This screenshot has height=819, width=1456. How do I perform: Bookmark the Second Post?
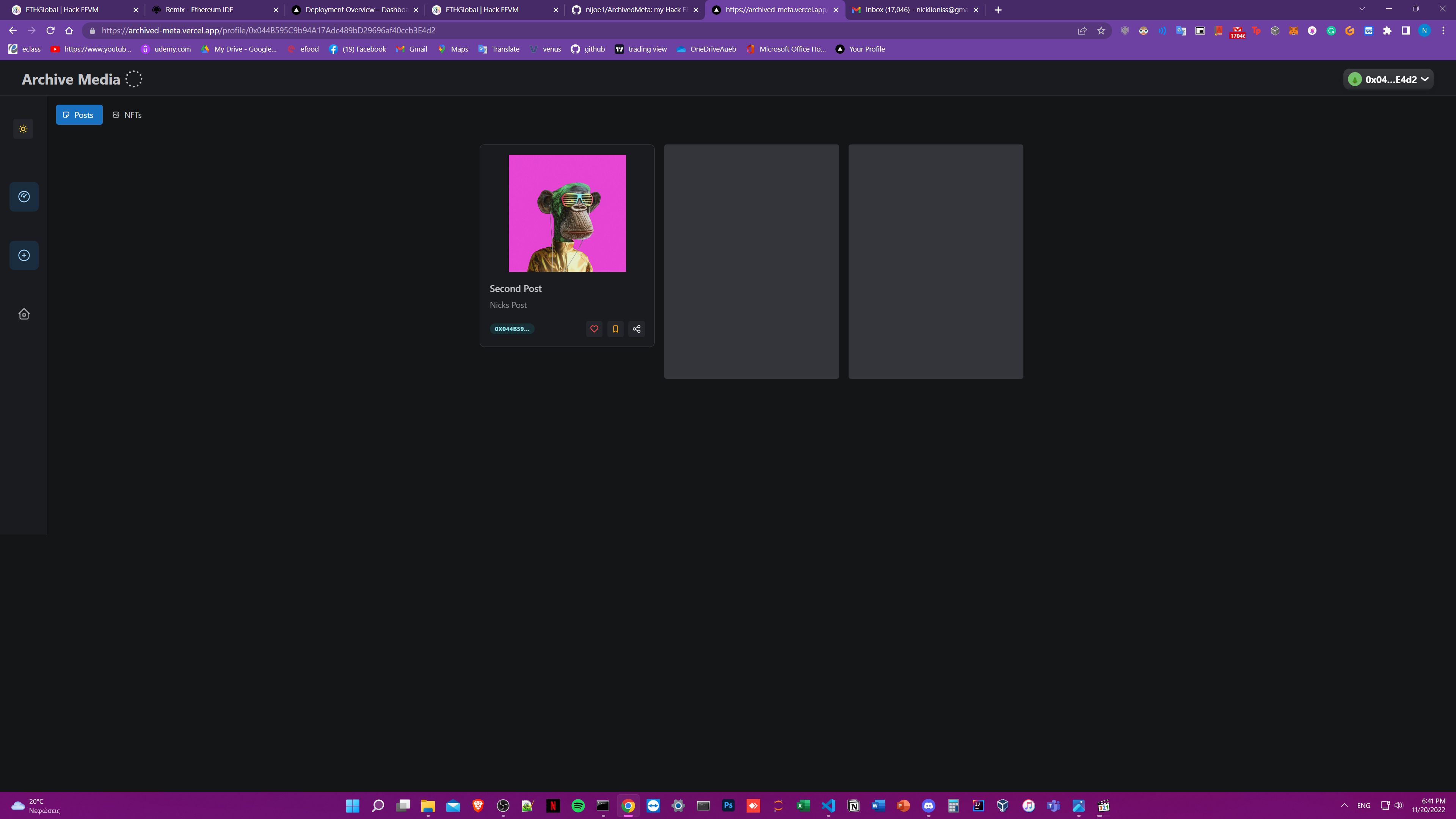tap(615, 329)
